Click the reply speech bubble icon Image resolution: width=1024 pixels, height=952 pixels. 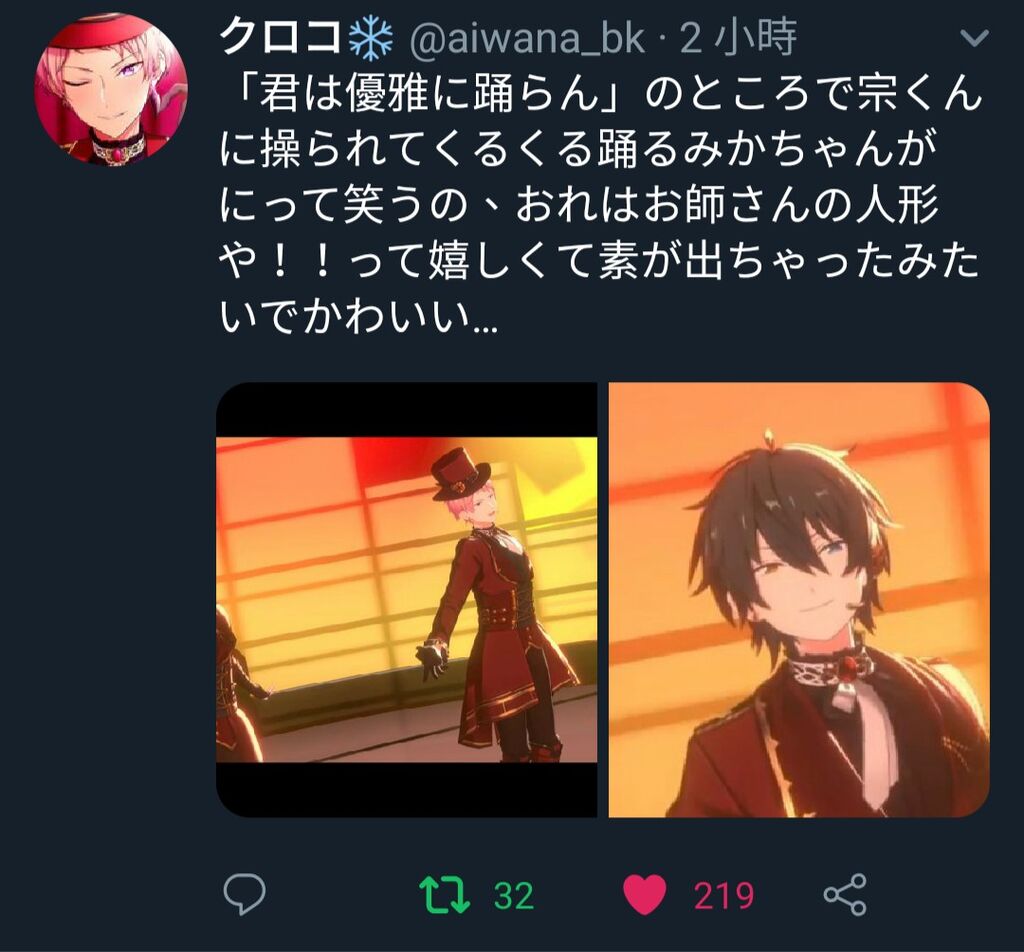[244, 894]
